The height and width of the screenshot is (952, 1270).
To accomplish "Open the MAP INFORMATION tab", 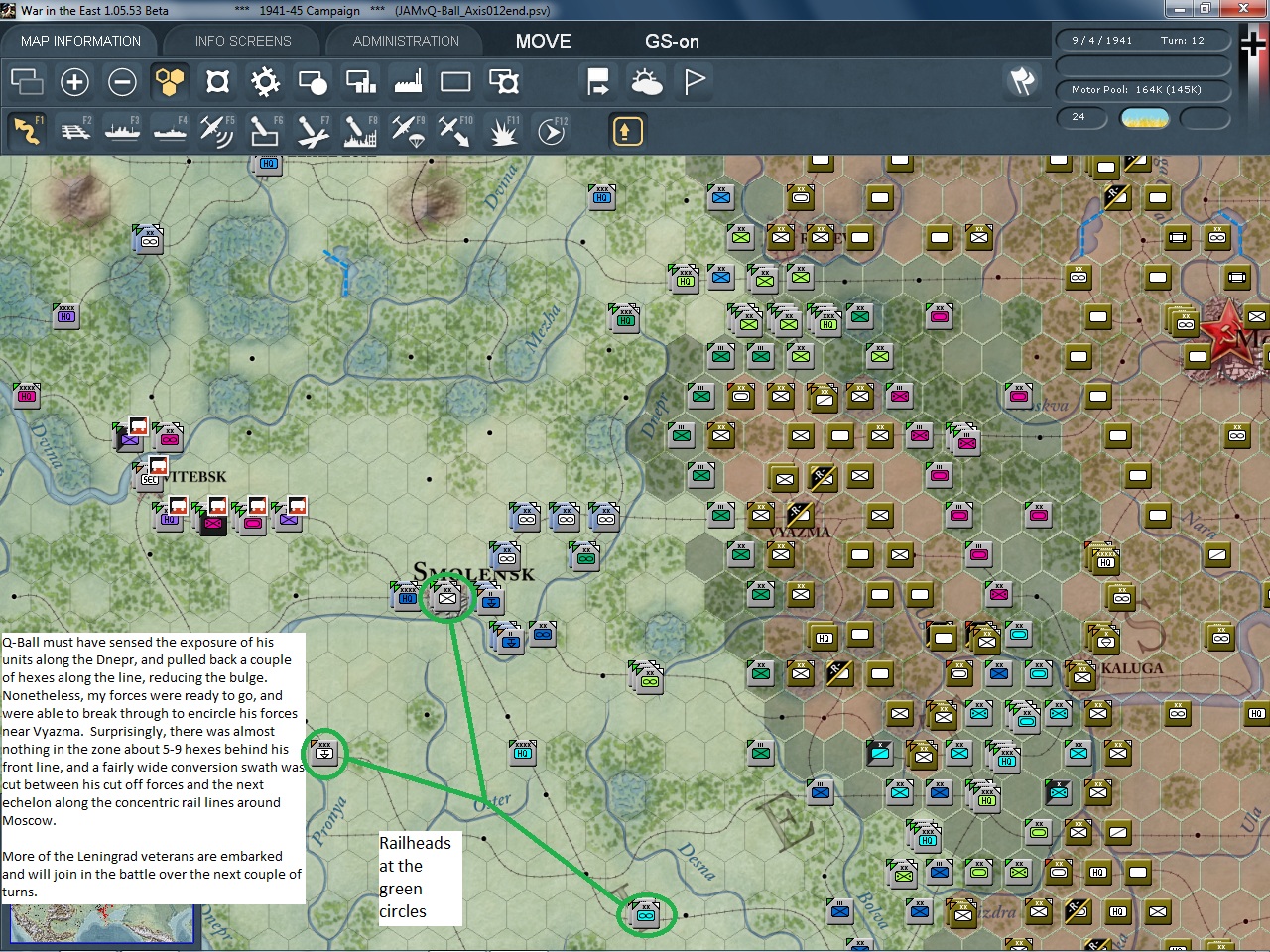I will pos(80,41).
